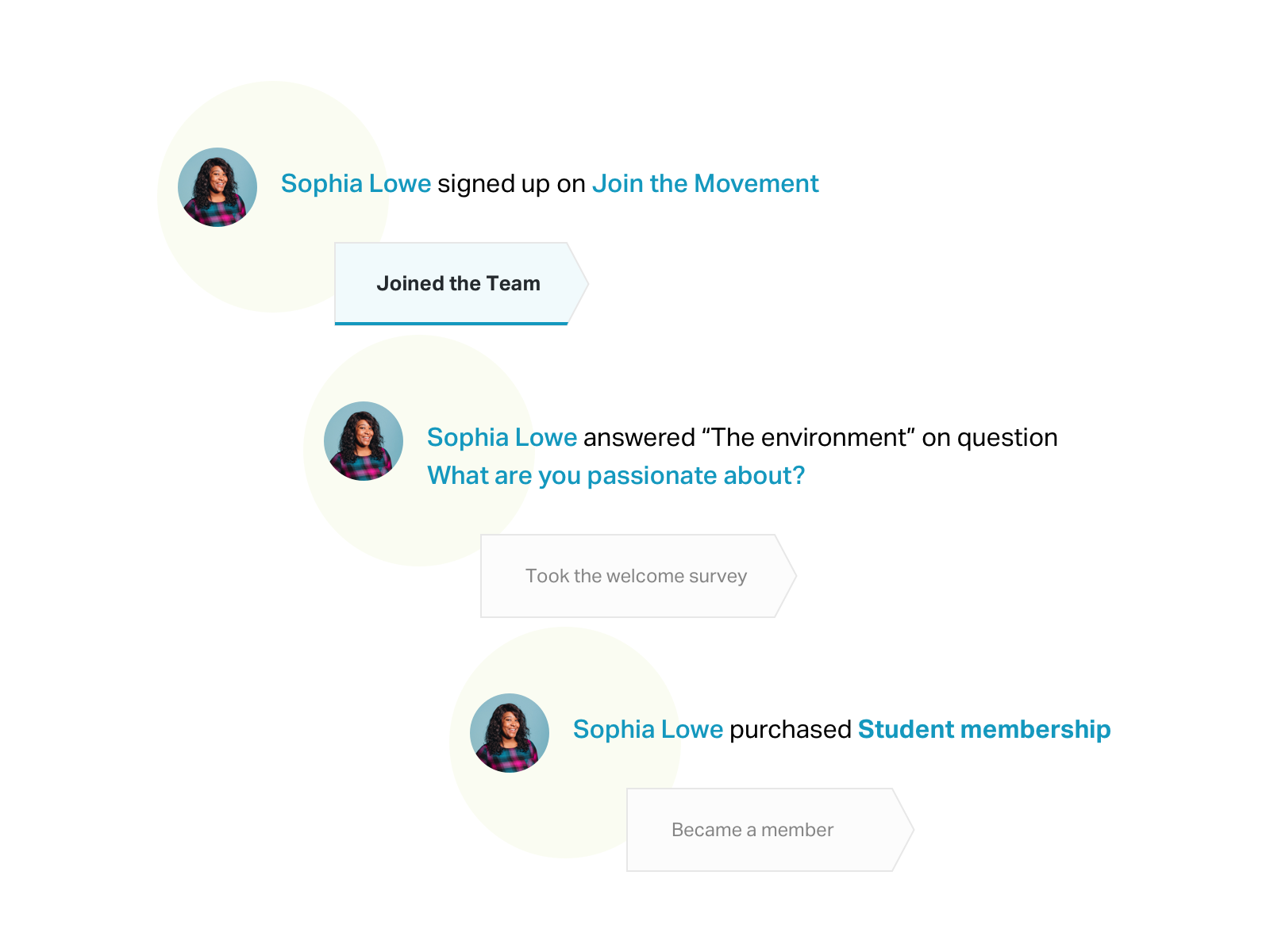Click the word "purchased" in last activity

point(791,729)
